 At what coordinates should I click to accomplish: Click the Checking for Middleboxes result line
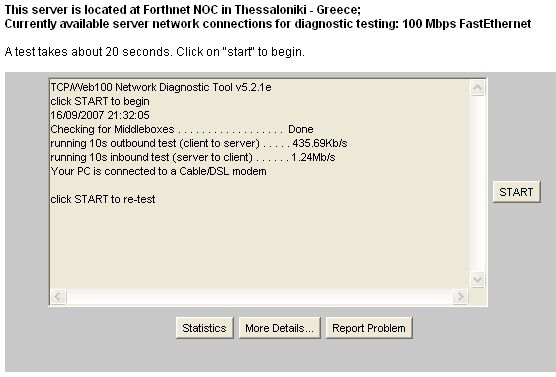pyautogui.click(x=182, y=129)
